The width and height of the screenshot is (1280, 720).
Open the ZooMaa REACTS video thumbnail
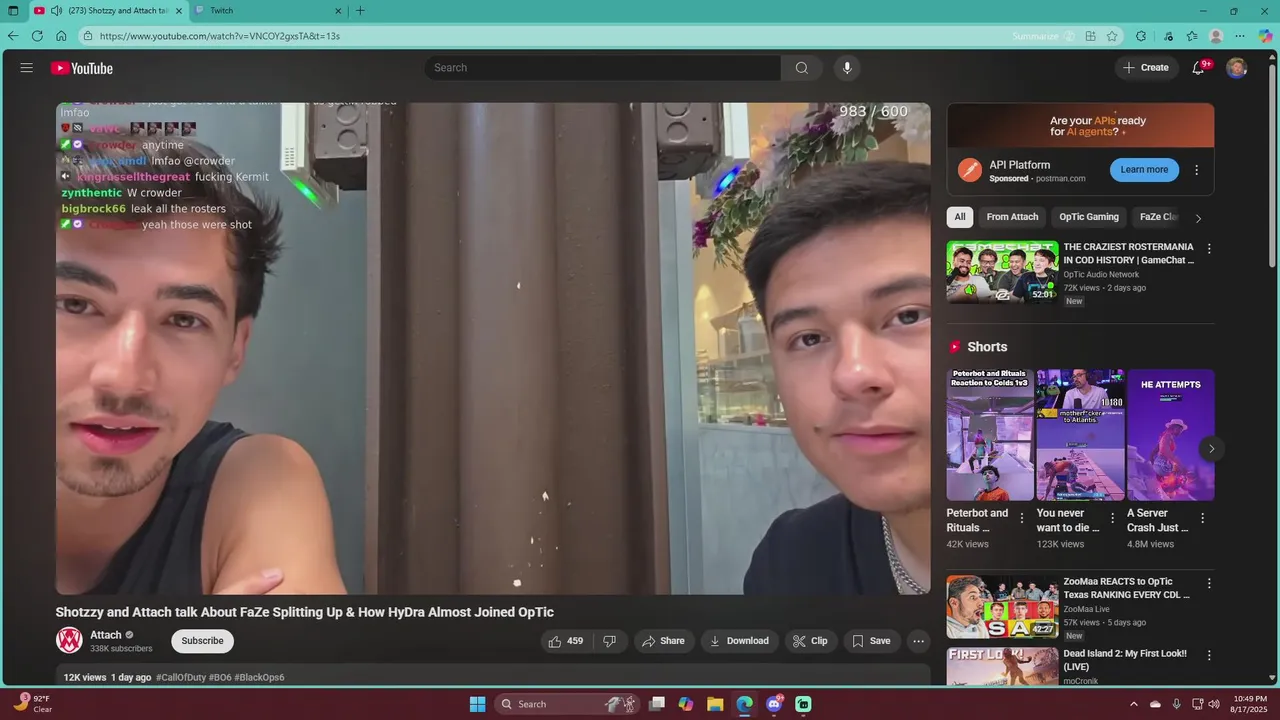[1002, 606]
